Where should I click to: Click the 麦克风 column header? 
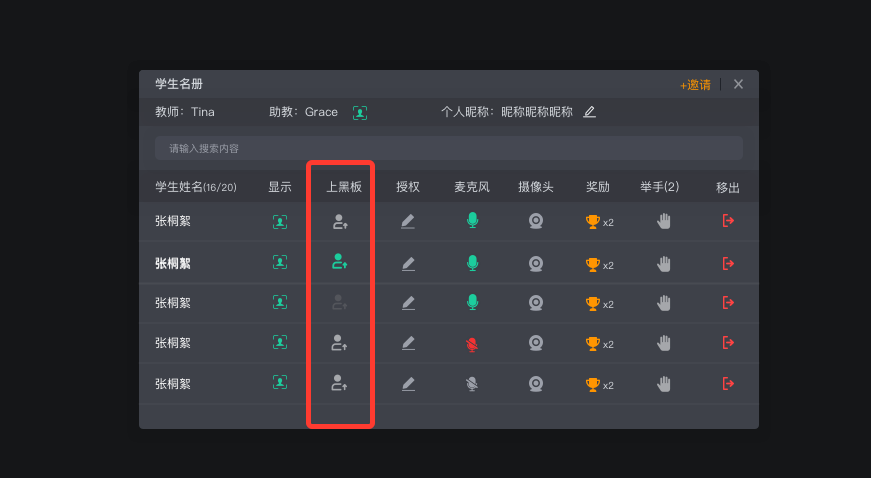click(x=472, y=187)
